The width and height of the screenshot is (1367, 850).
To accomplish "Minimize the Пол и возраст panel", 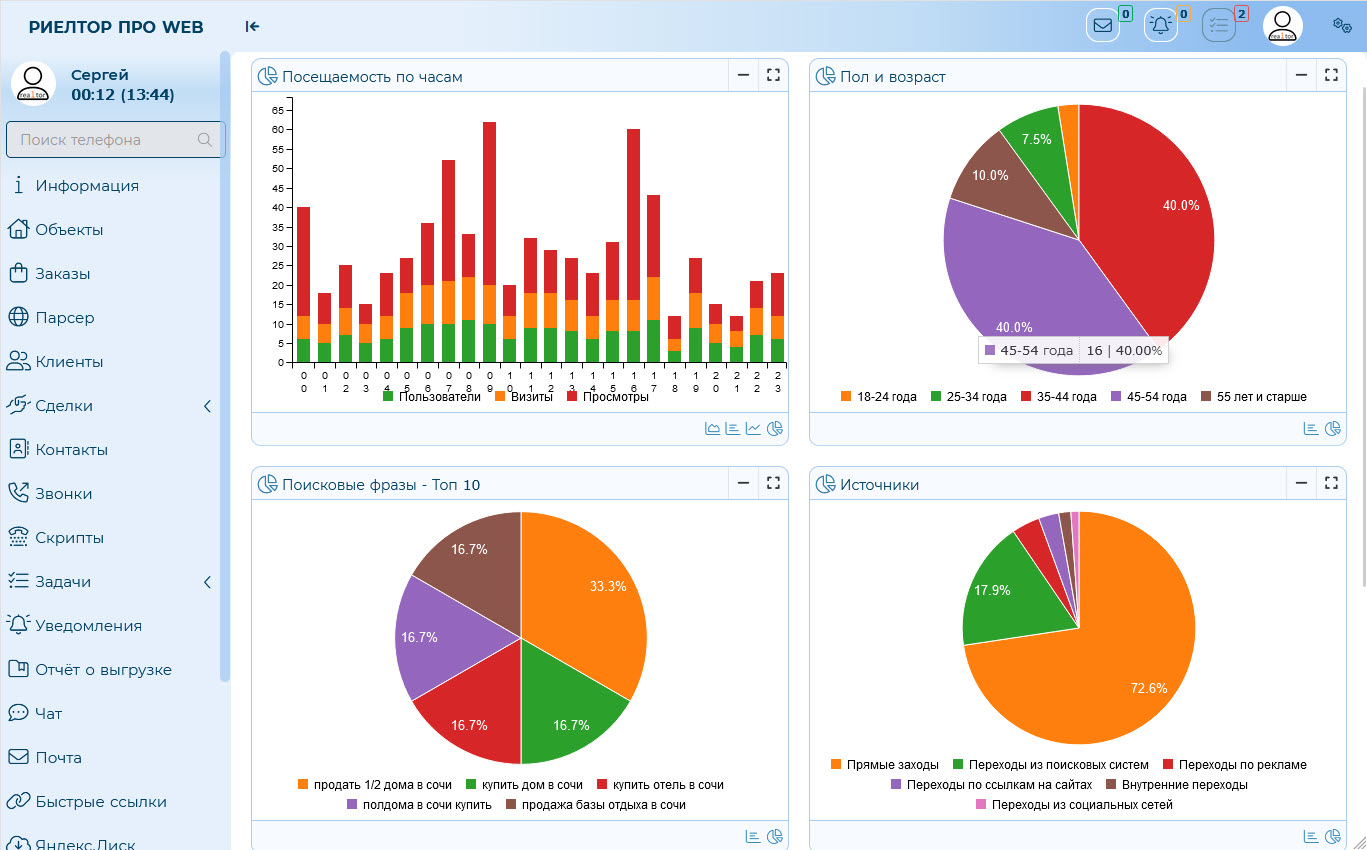I will 1301,75.
